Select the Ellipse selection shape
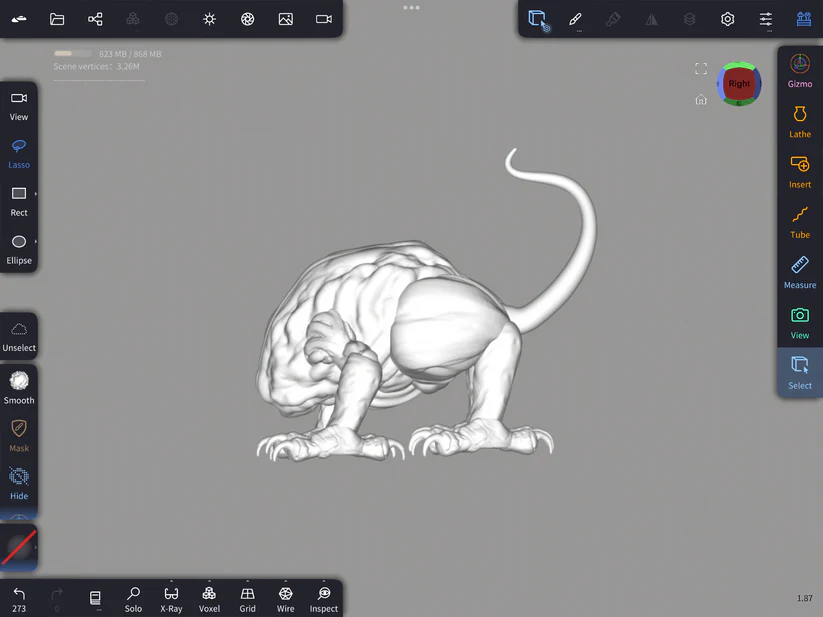823x617 pixels. click(x=19, y=250)
